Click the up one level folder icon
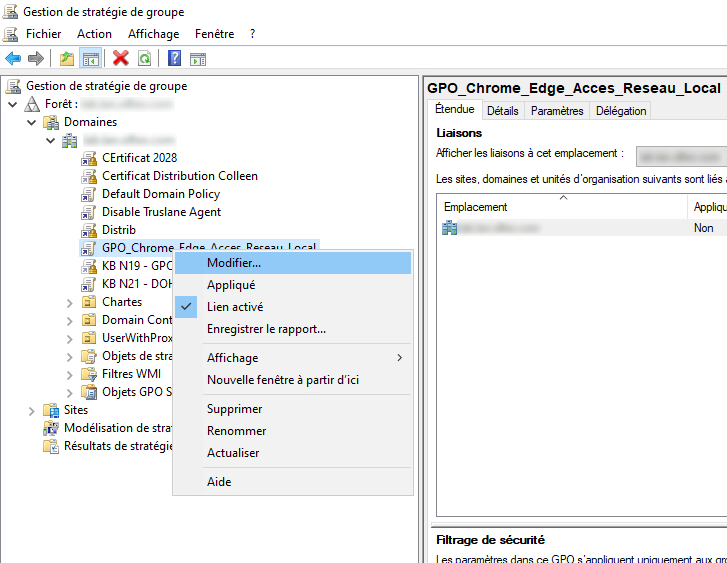Viewport: 727px width, 563px height. (66, 59)
